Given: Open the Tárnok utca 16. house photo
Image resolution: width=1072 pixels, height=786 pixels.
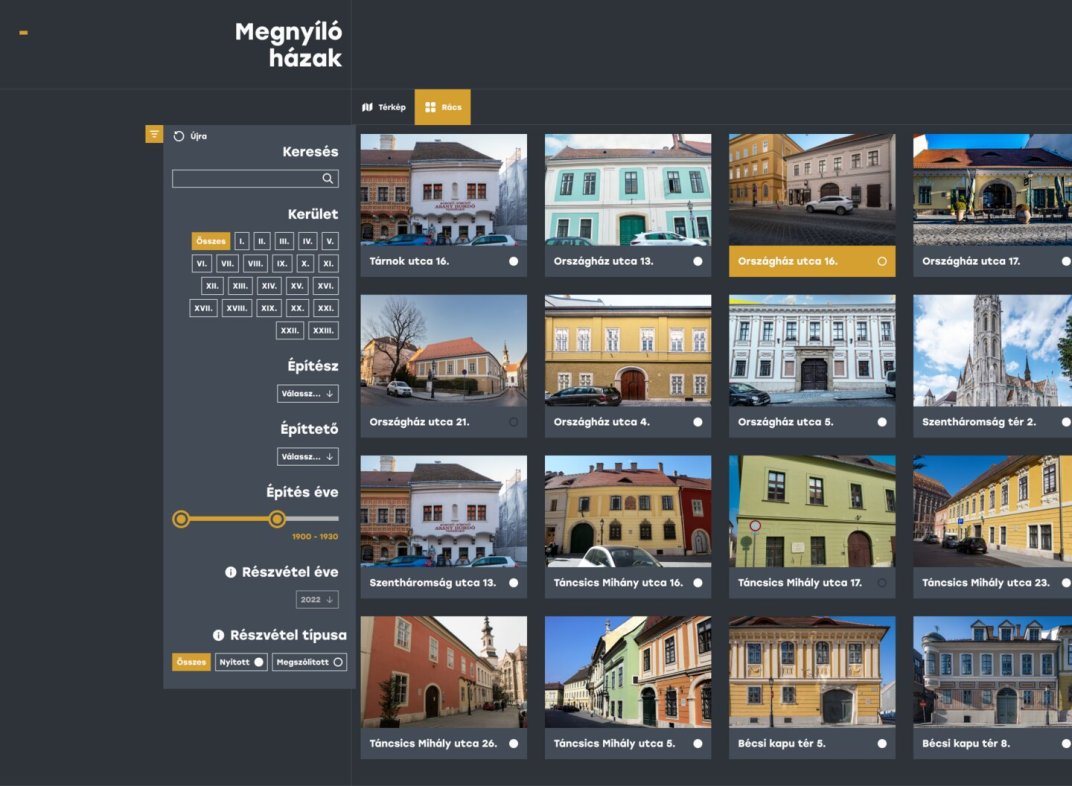Looking at the screenshot, I should 444,189.
